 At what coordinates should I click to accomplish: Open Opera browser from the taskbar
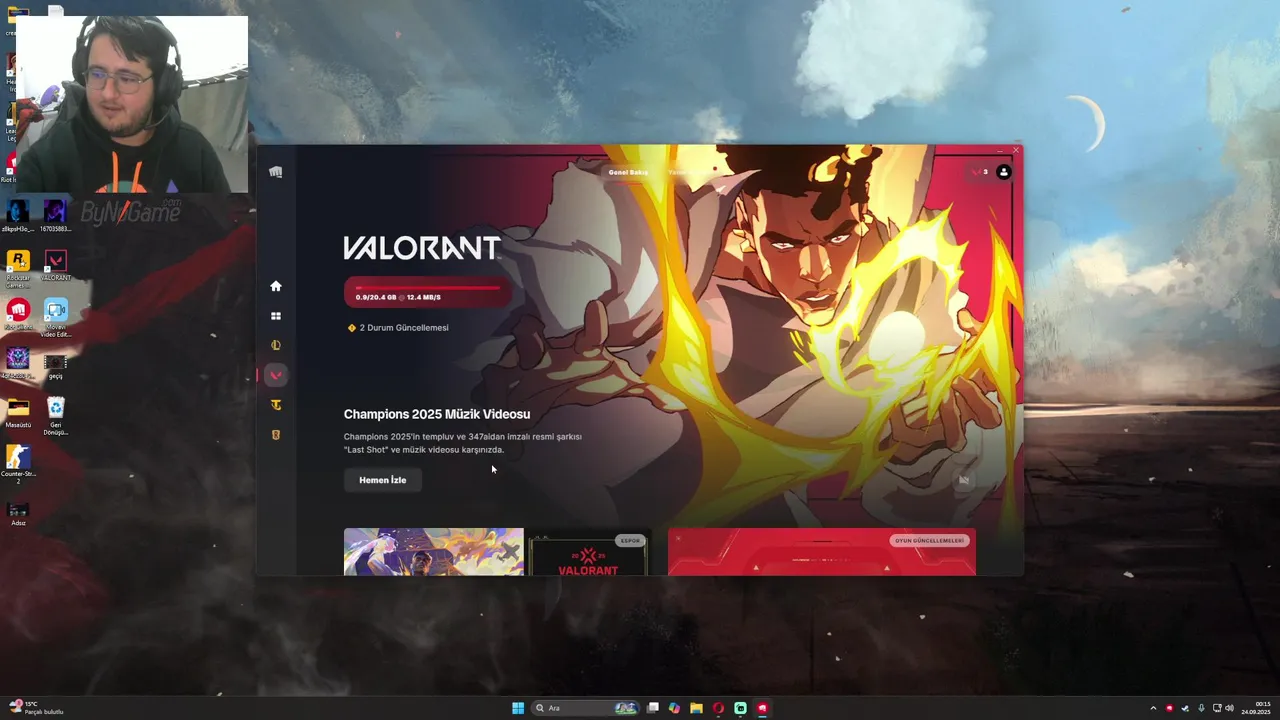[718, 708]
